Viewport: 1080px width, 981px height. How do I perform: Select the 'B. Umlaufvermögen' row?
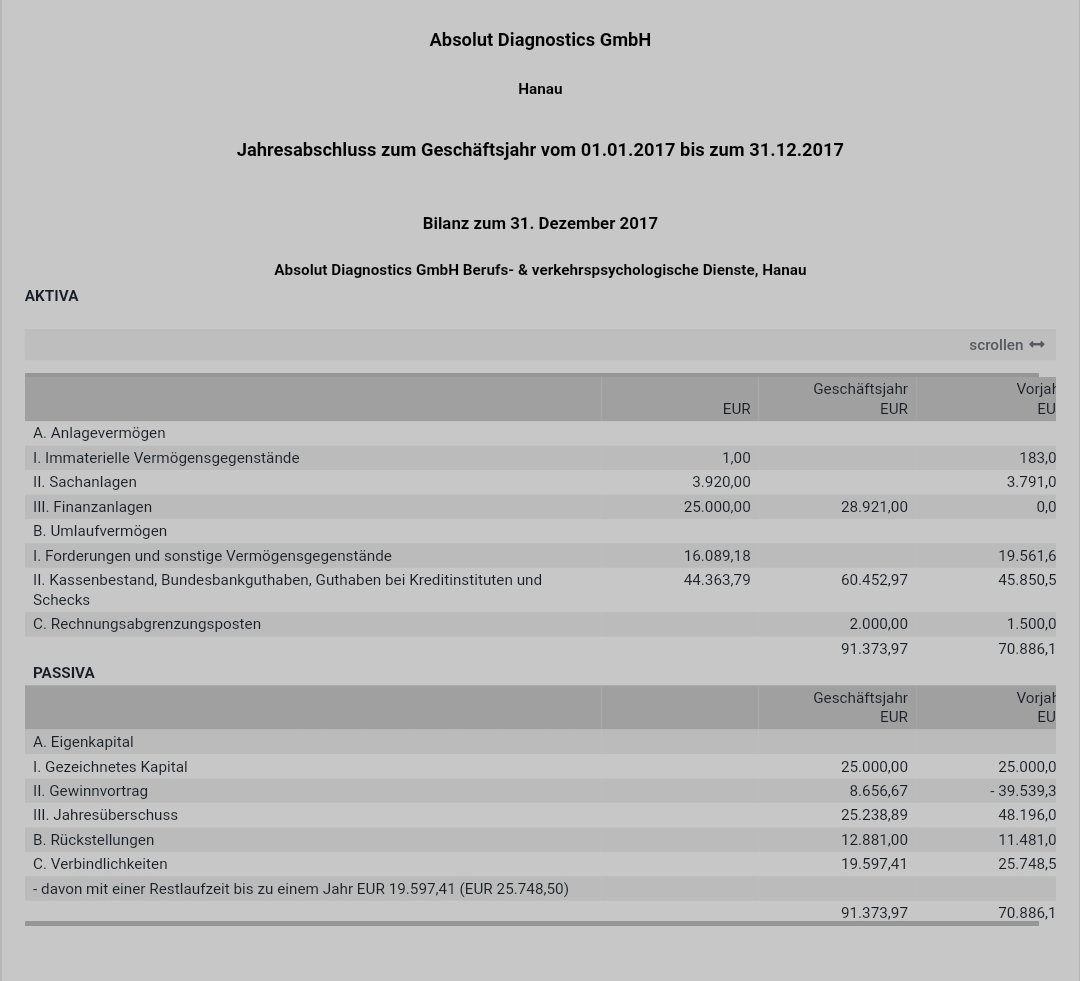click(540, 531)
